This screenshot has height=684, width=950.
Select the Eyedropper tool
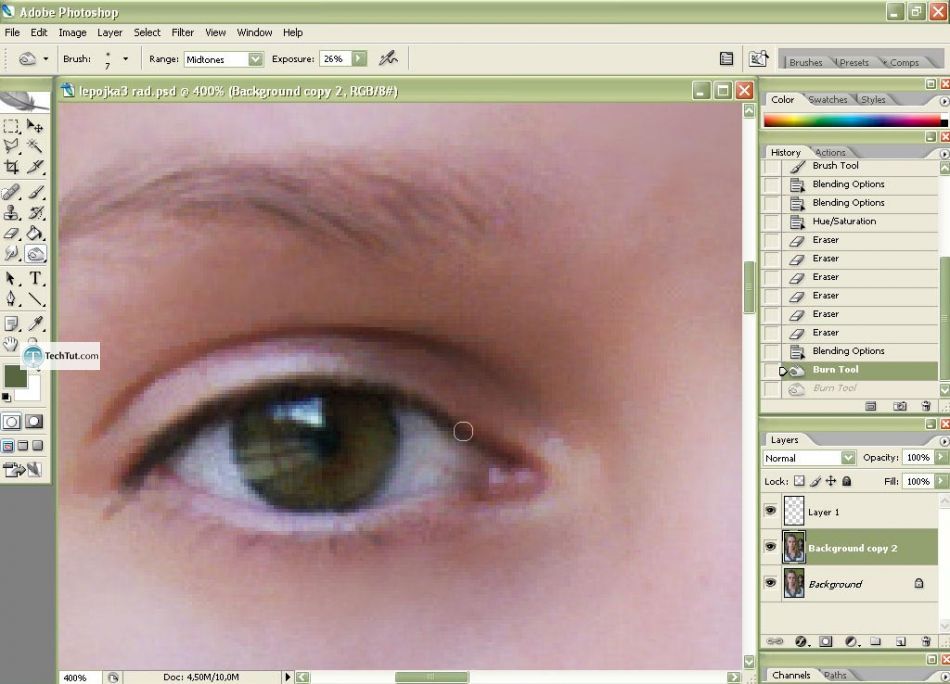coord(35,324)
